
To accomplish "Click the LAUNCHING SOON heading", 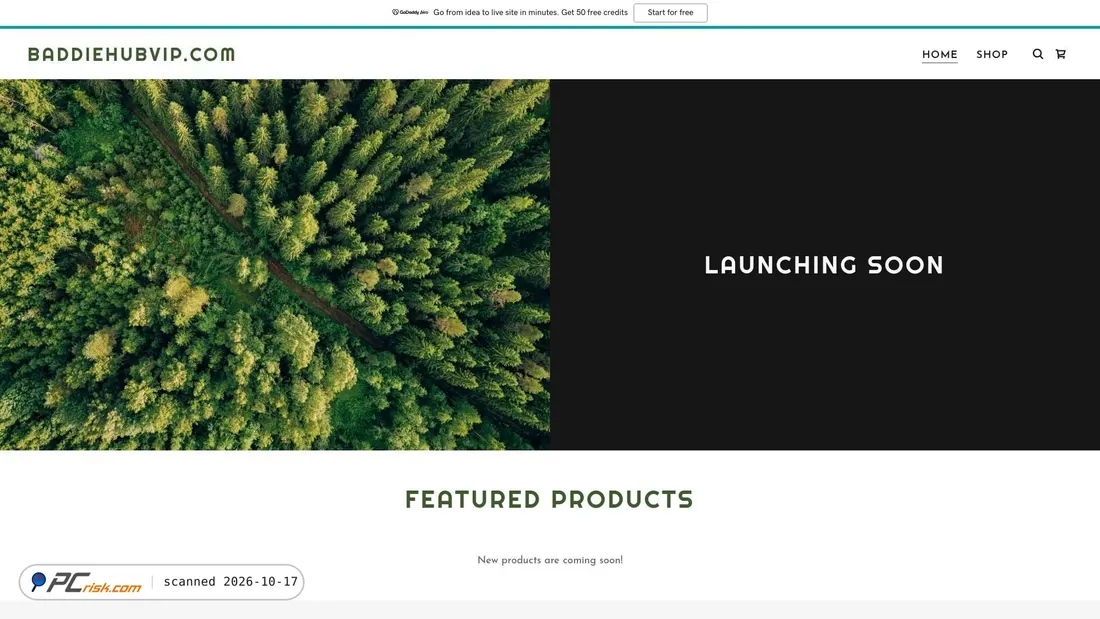I will [824, 265].
